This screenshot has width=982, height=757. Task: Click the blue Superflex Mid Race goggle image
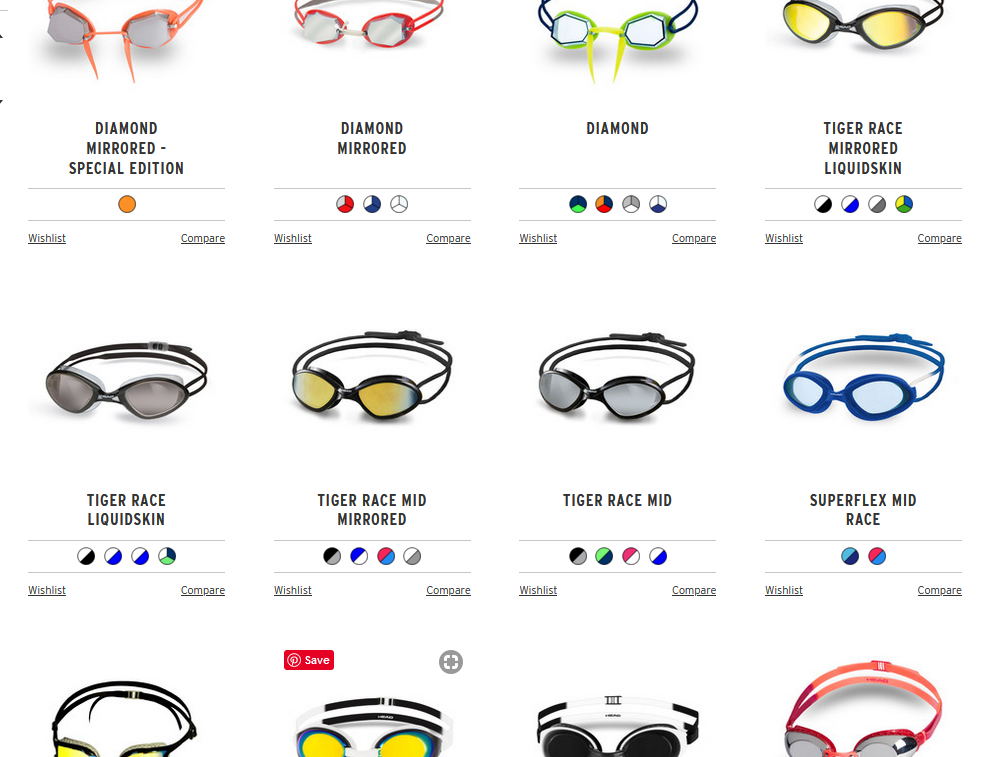(864, 377)
